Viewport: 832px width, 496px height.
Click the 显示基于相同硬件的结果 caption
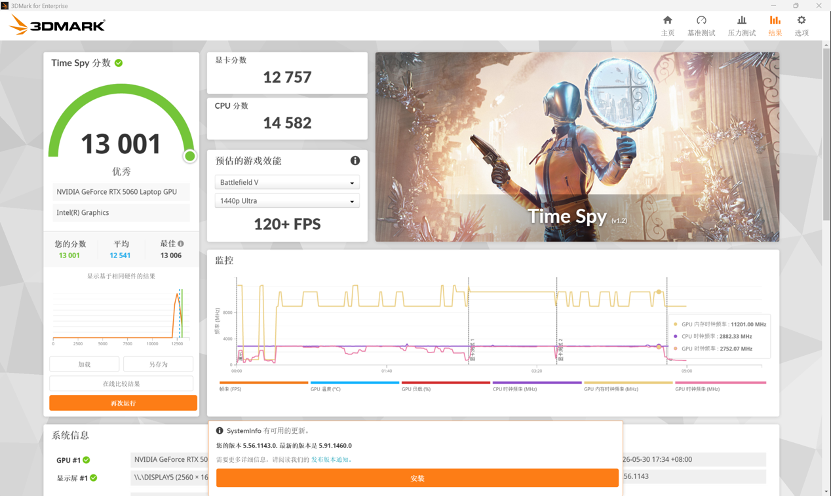click(121, 276)
